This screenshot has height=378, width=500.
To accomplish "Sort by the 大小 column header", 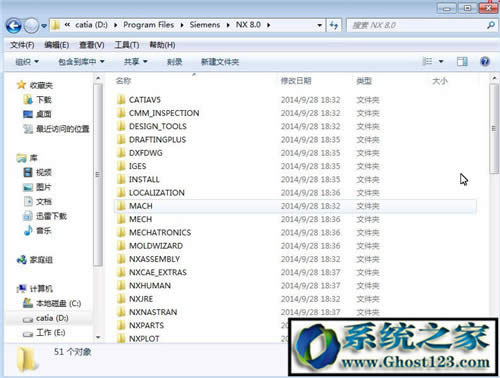I will (x=440, y=81).
